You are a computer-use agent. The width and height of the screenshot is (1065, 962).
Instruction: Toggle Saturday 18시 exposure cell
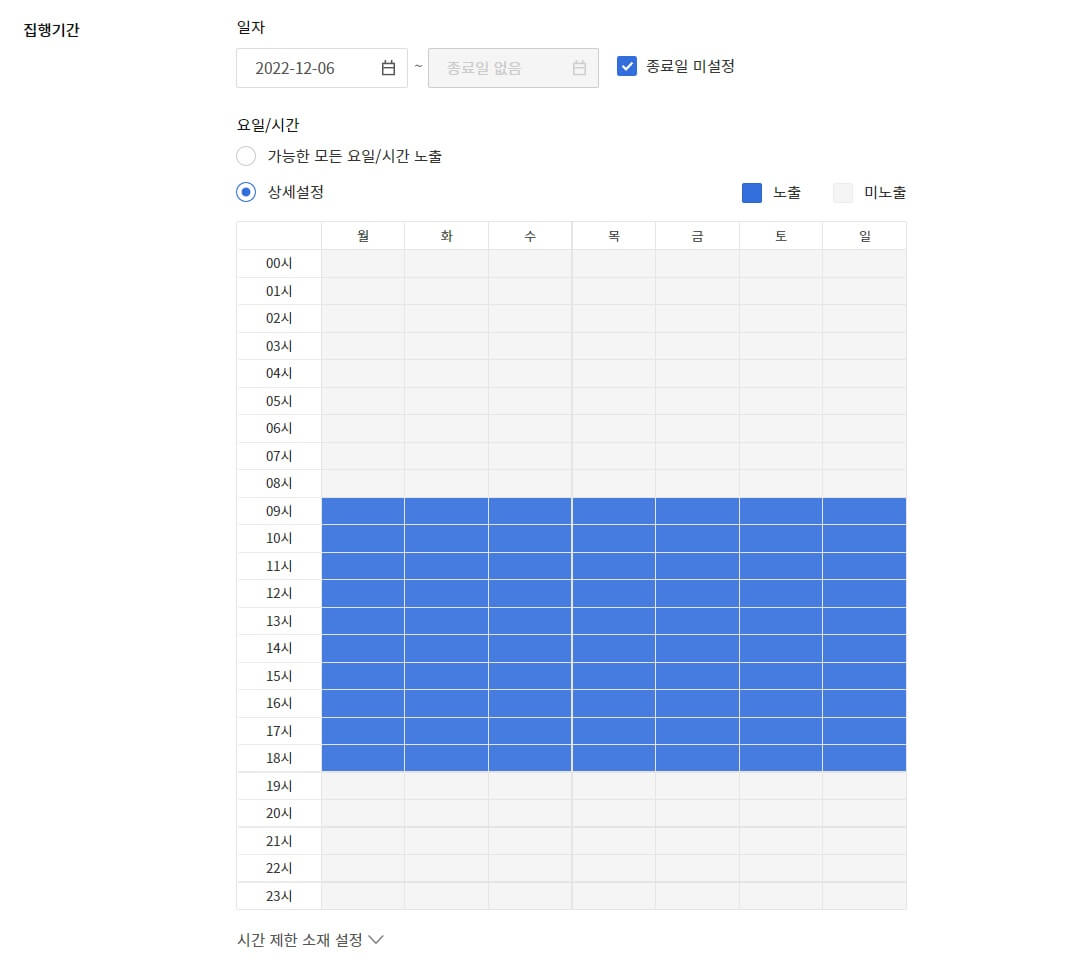point(780,758)
